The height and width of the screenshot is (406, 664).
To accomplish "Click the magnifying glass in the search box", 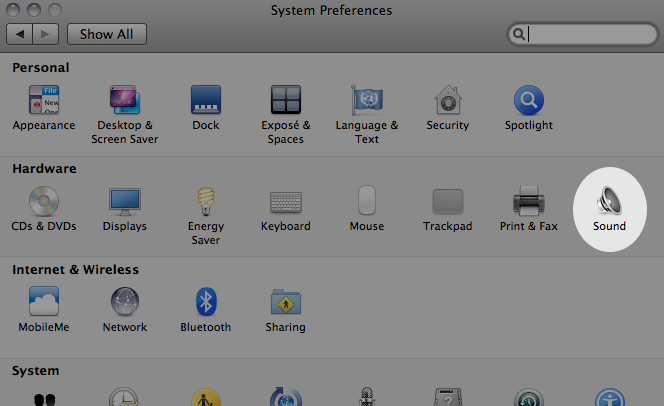I will tap(519, 34).
